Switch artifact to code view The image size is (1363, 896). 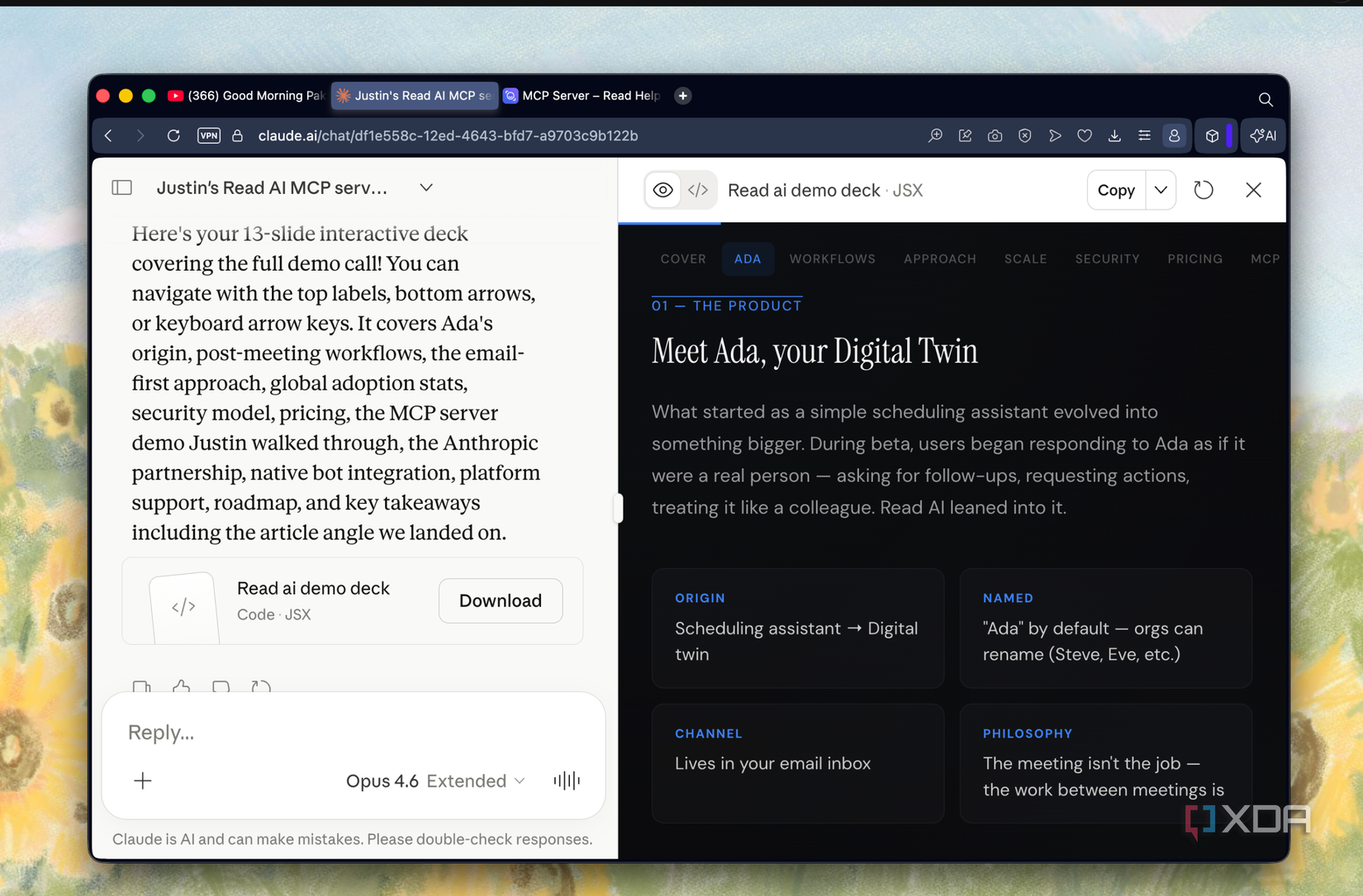pyautogui.click(x=698, y=190)
